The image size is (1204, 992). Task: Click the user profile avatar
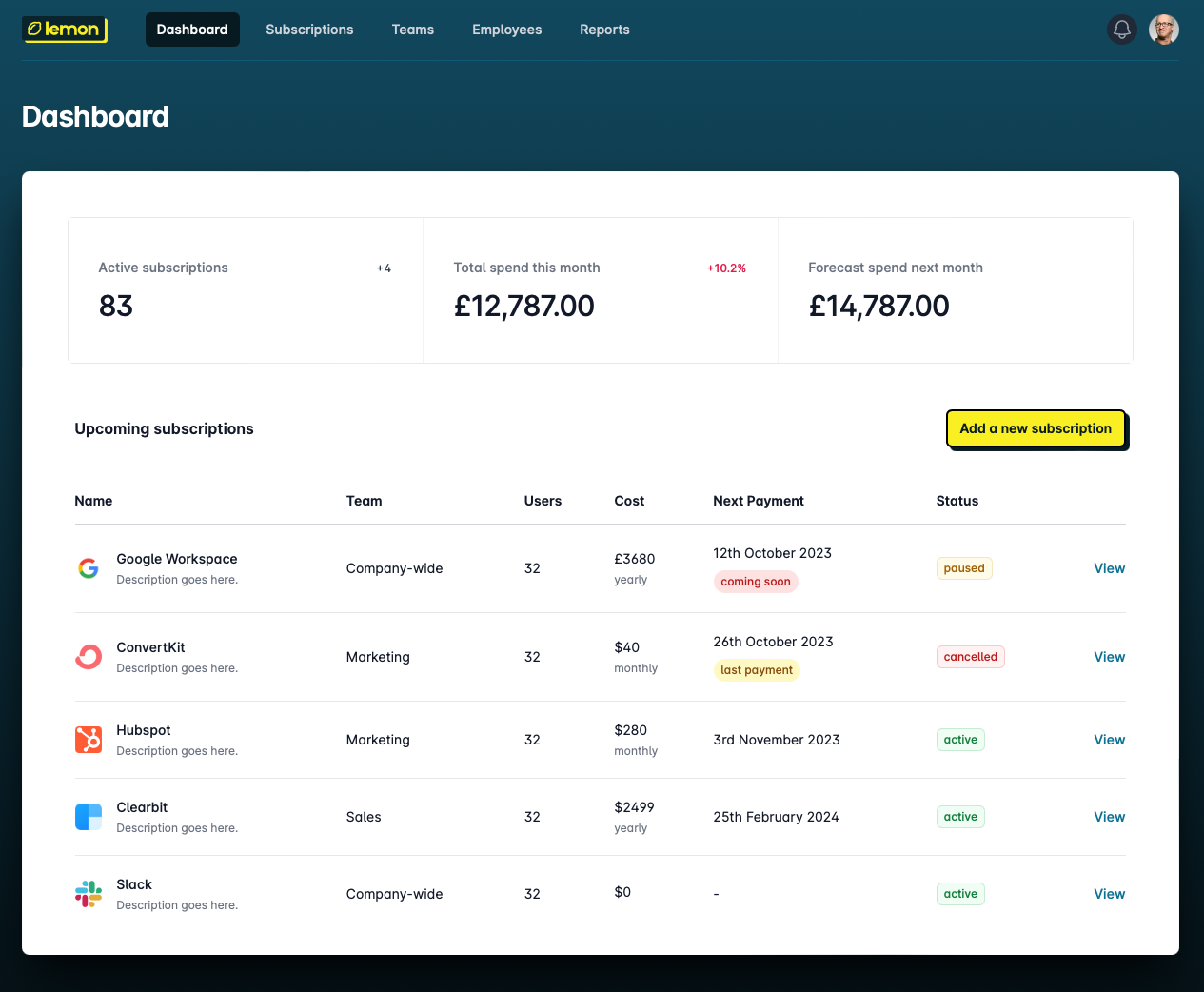[1164, 30]
